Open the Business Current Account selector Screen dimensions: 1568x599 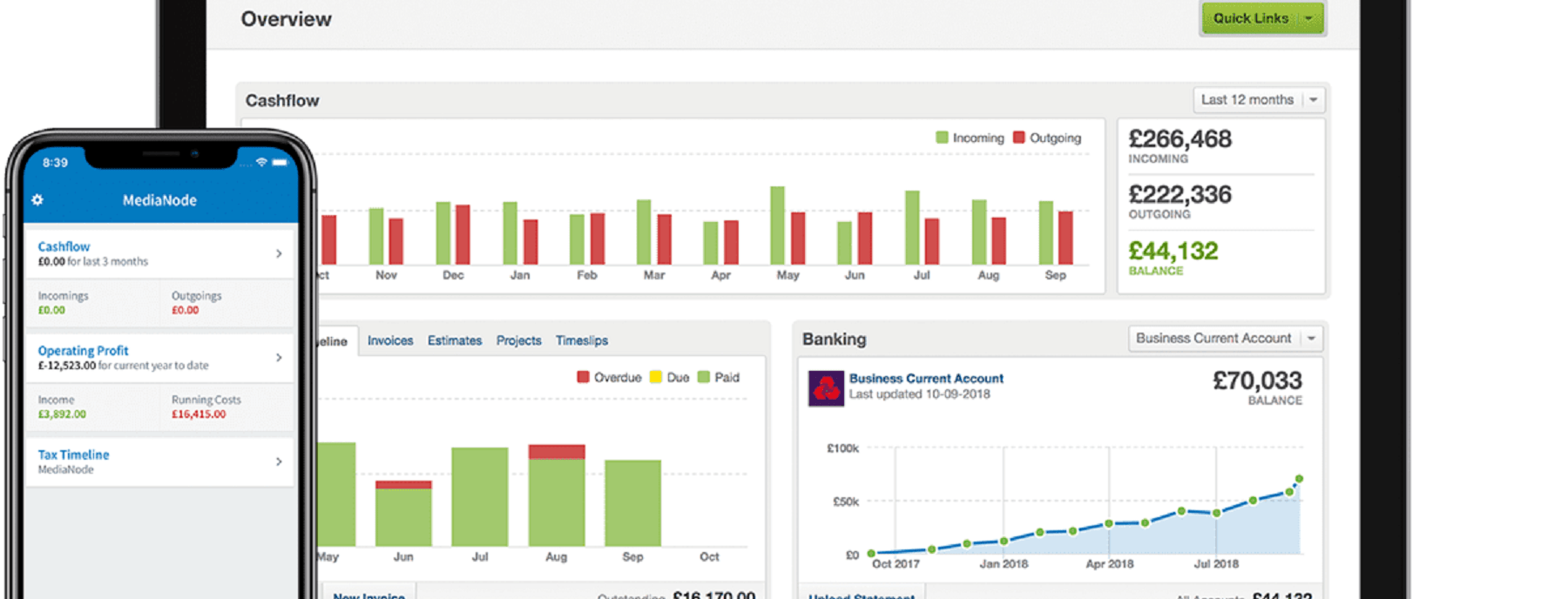[x=1226, y=338]
